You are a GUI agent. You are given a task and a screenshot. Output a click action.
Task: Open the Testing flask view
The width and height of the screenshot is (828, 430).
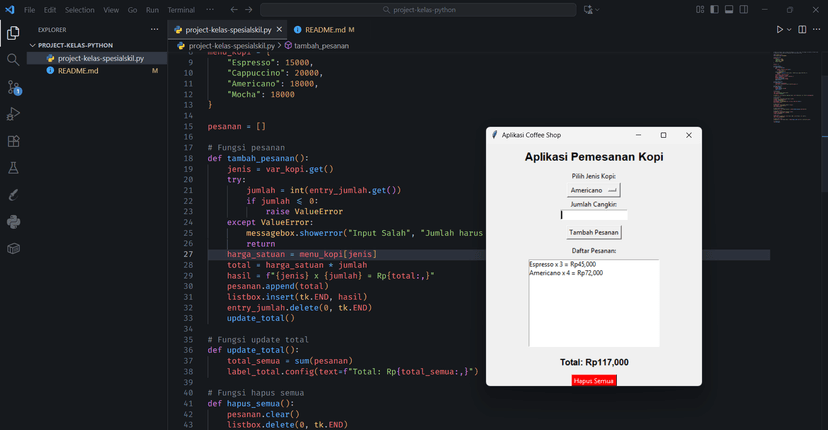pos(13,168)
